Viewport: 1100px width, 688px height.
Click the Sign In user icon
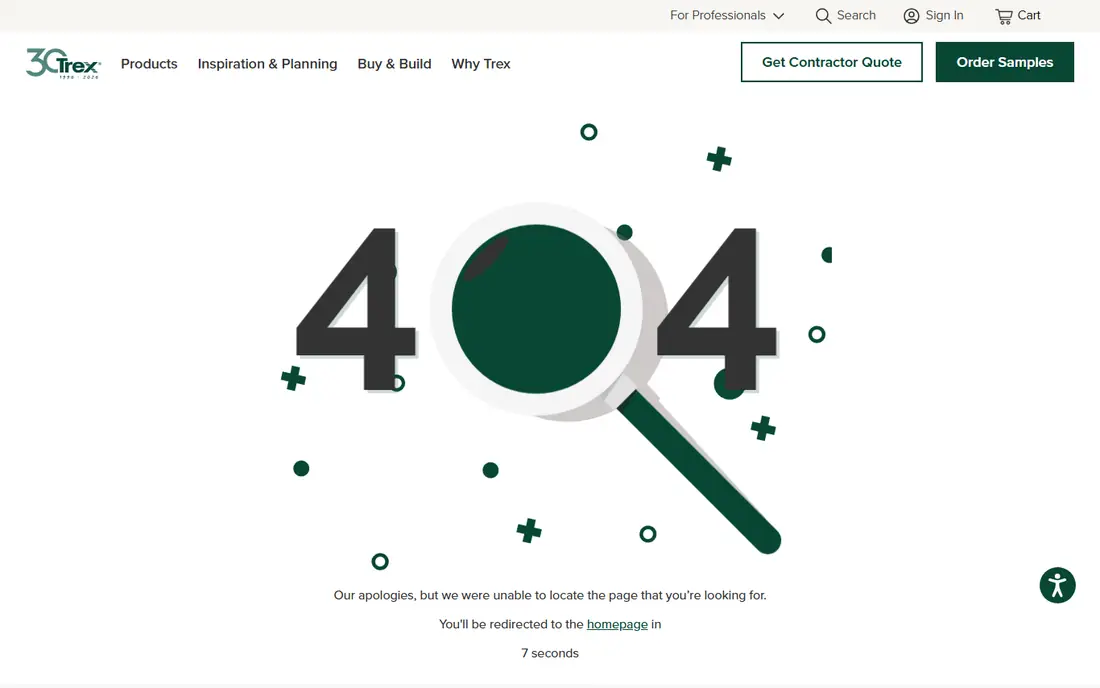coord(911,16)
